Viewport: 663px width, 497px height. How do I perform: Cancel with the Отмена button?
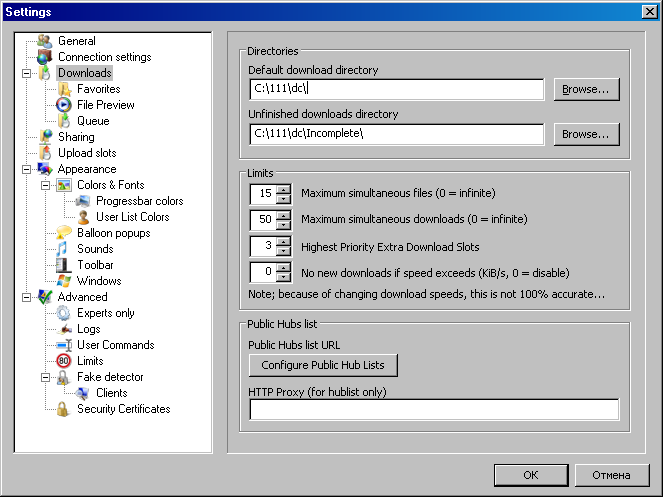[612, 475]
